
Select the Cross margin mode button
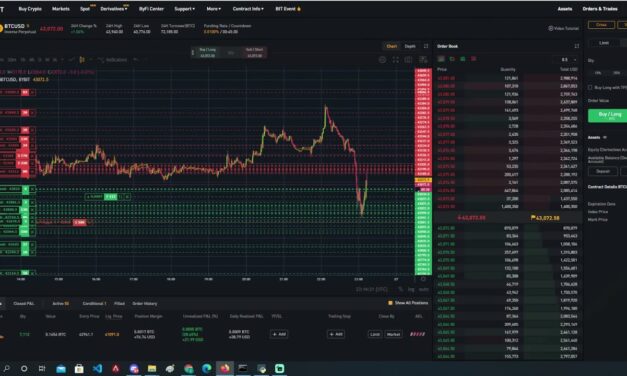(x=601, y=25)
